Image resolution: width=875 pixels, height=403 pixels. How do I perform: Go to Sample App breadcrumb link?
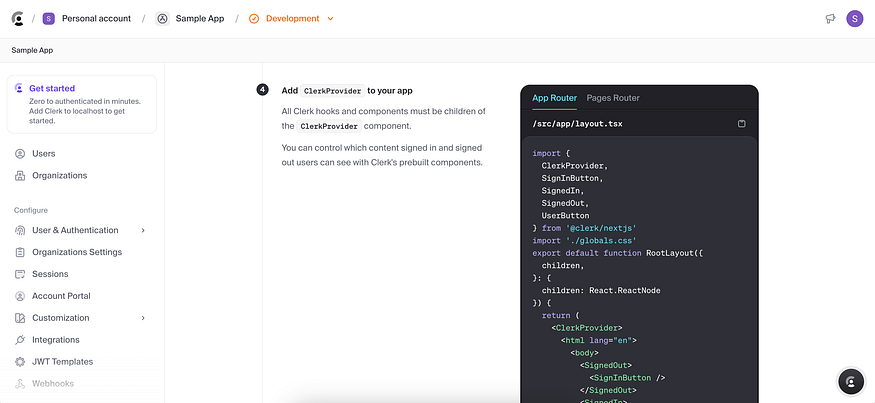coord(200,18)
